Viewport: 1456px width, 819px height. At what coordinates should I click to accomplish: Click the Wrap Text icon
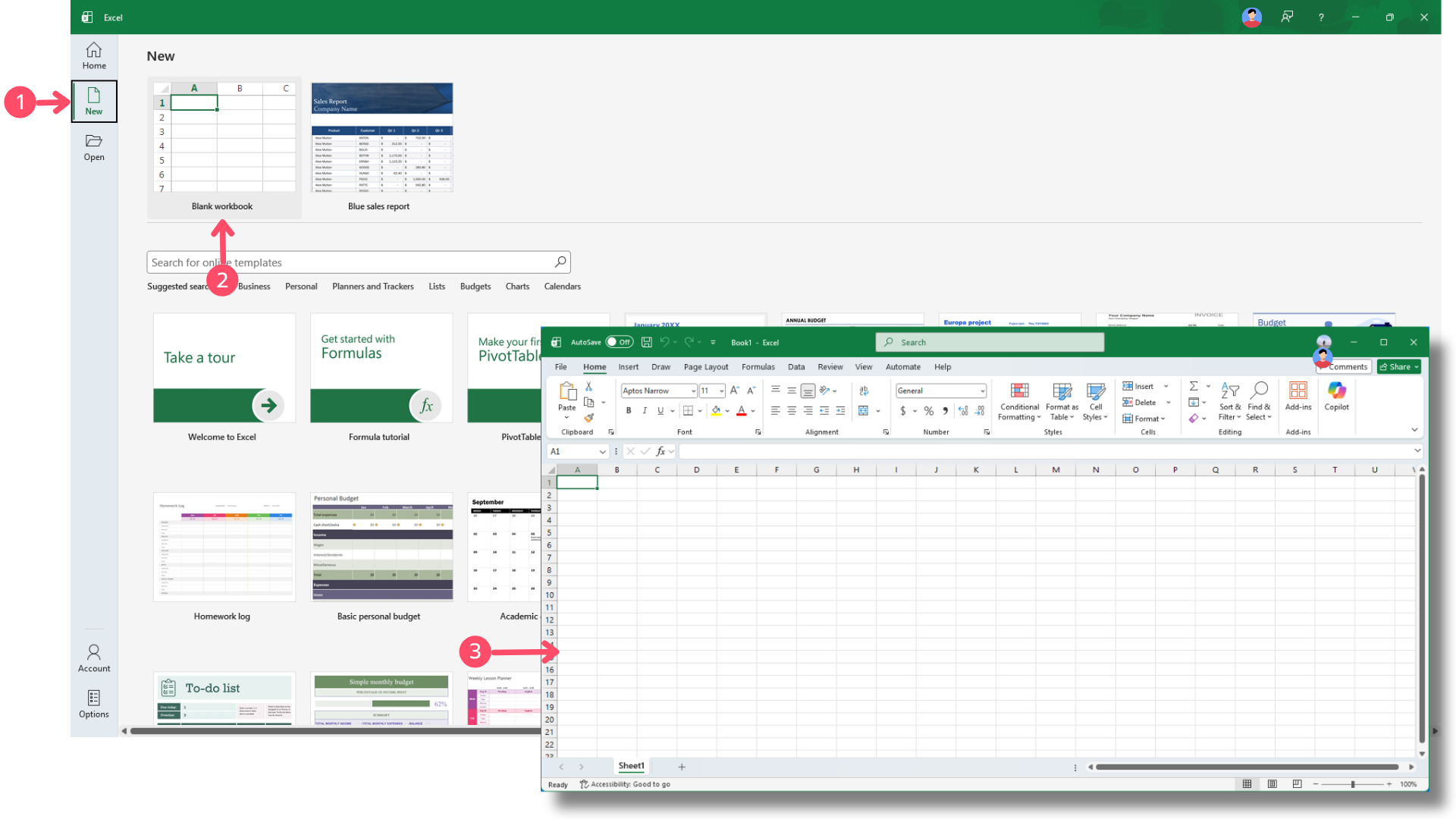click(864, 391)
